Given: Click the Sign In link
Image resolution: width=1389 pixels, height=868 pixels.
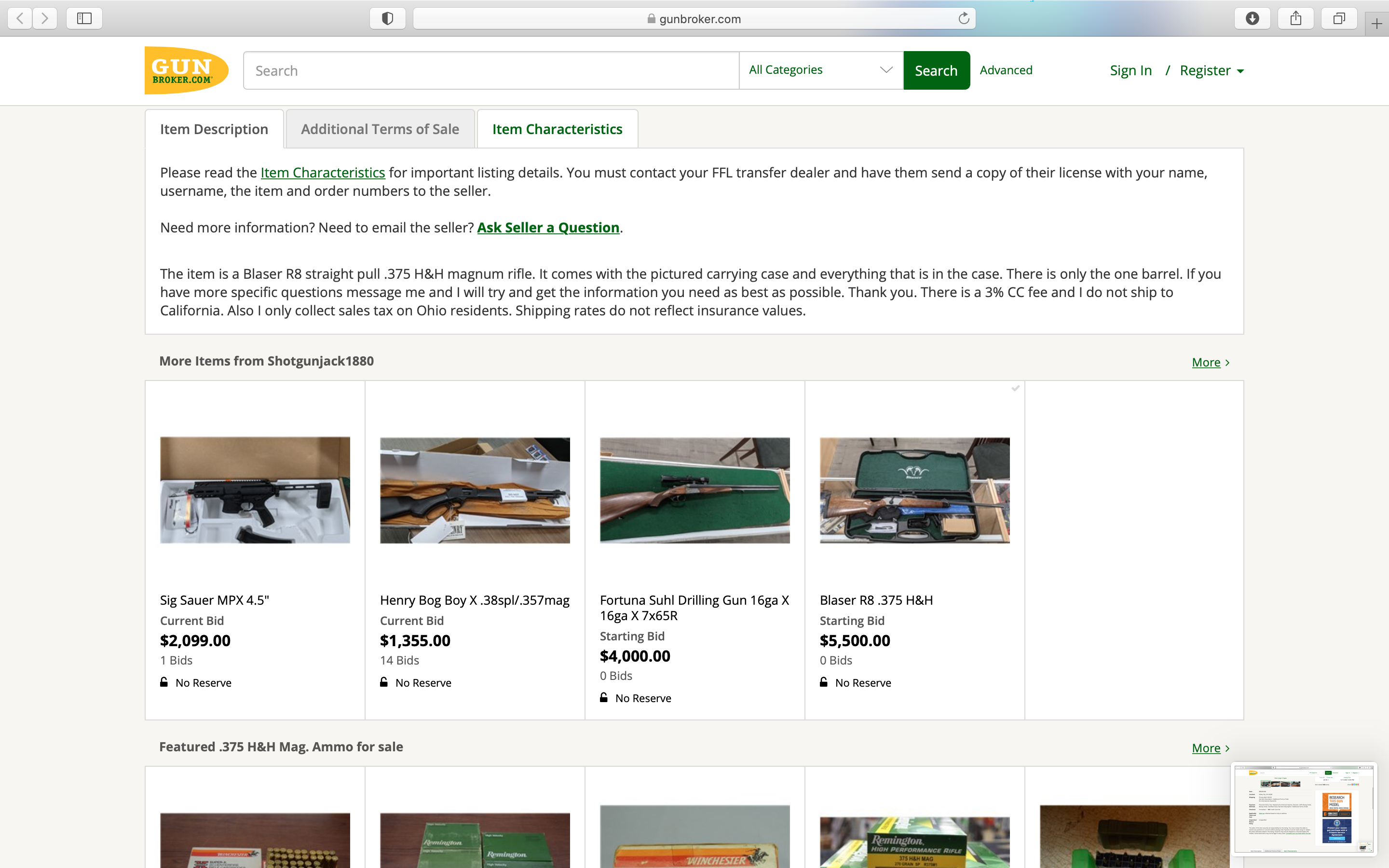Looking at the screenshot, I should click(1130, 70).
